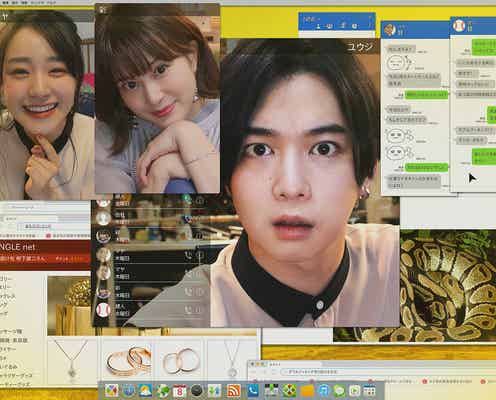
Task: Select the second video call window from the left
Action: (157, 98)
